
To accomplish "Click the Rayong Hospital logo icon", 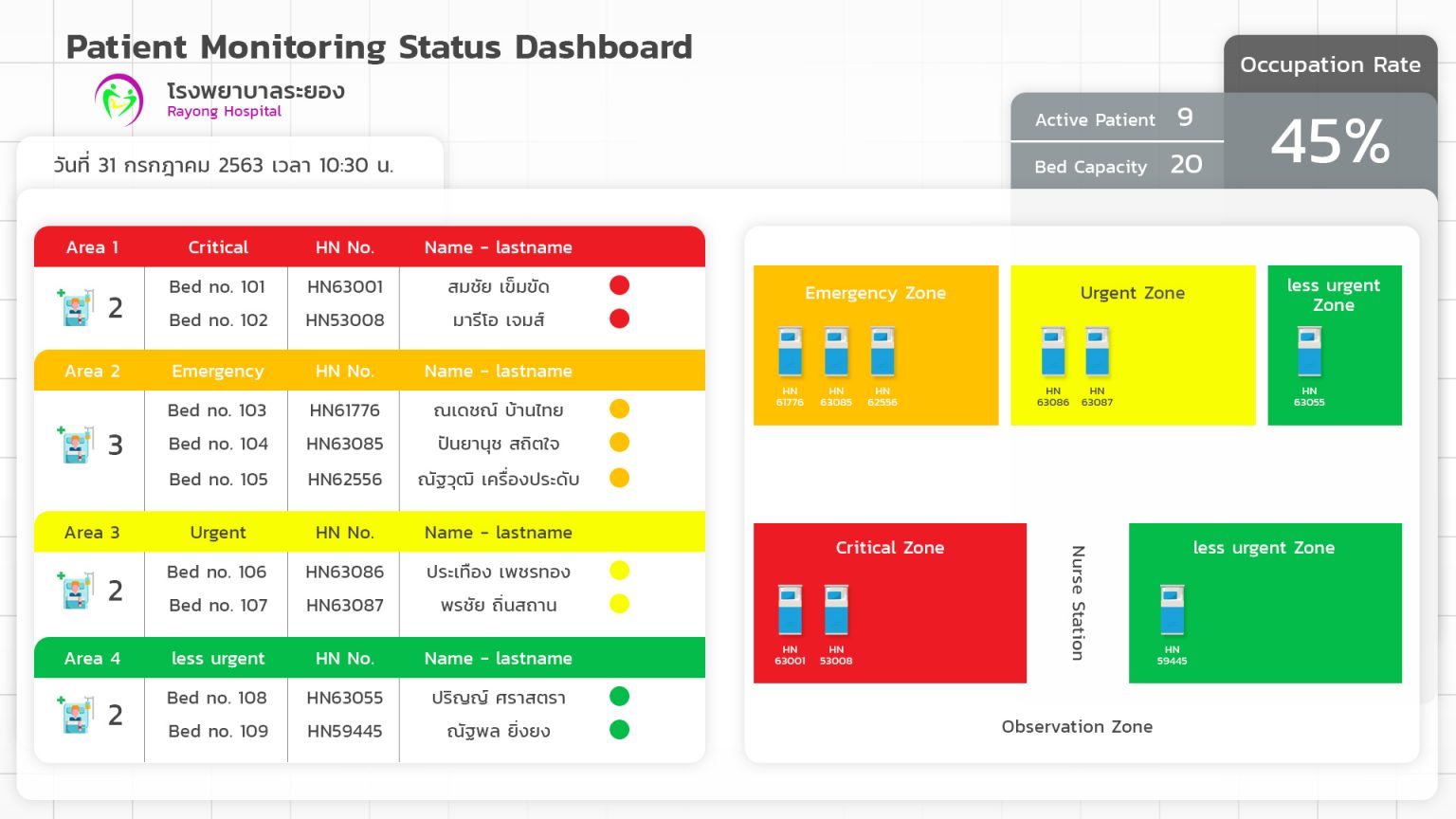I will [119, 100].
